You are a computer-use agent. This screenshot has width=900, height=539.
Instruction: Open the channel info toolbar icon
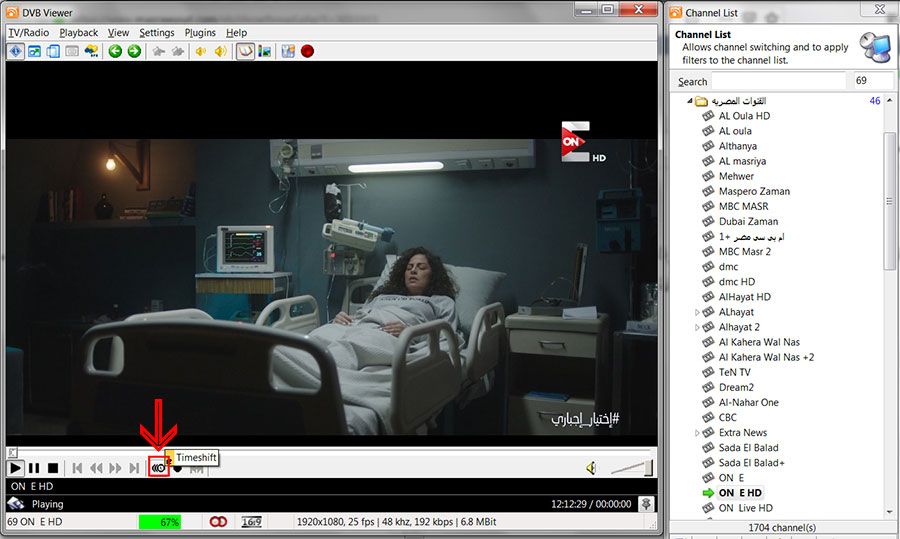[15, 52]
